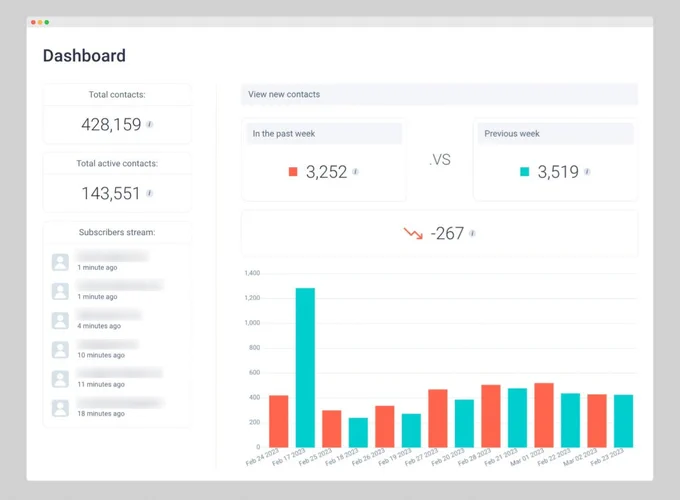Screen dimensions: 680x500
Task: Click the teal Feb 23 2023 bar
Action: 624,421
